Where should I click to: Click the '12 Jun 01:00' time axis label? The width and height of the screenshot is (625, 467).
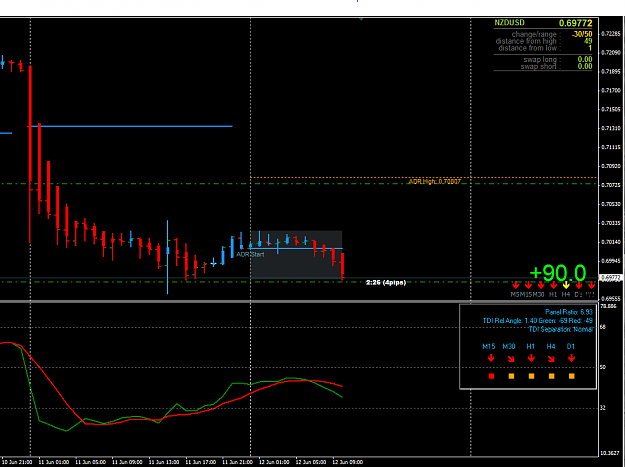pyautogui.click(x=274, y=462)
